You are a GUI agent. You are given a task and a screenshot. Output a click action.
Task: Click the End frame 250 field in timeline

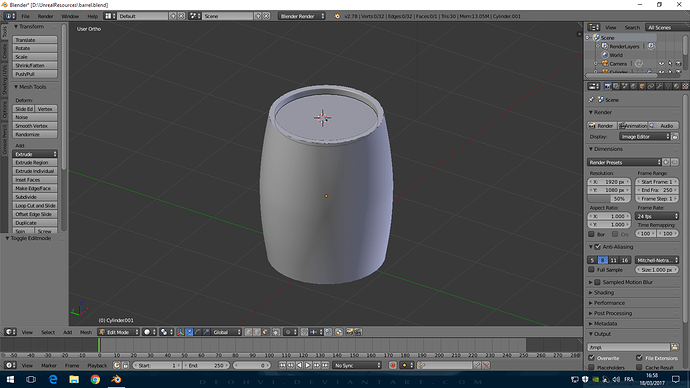coord(207,365)
